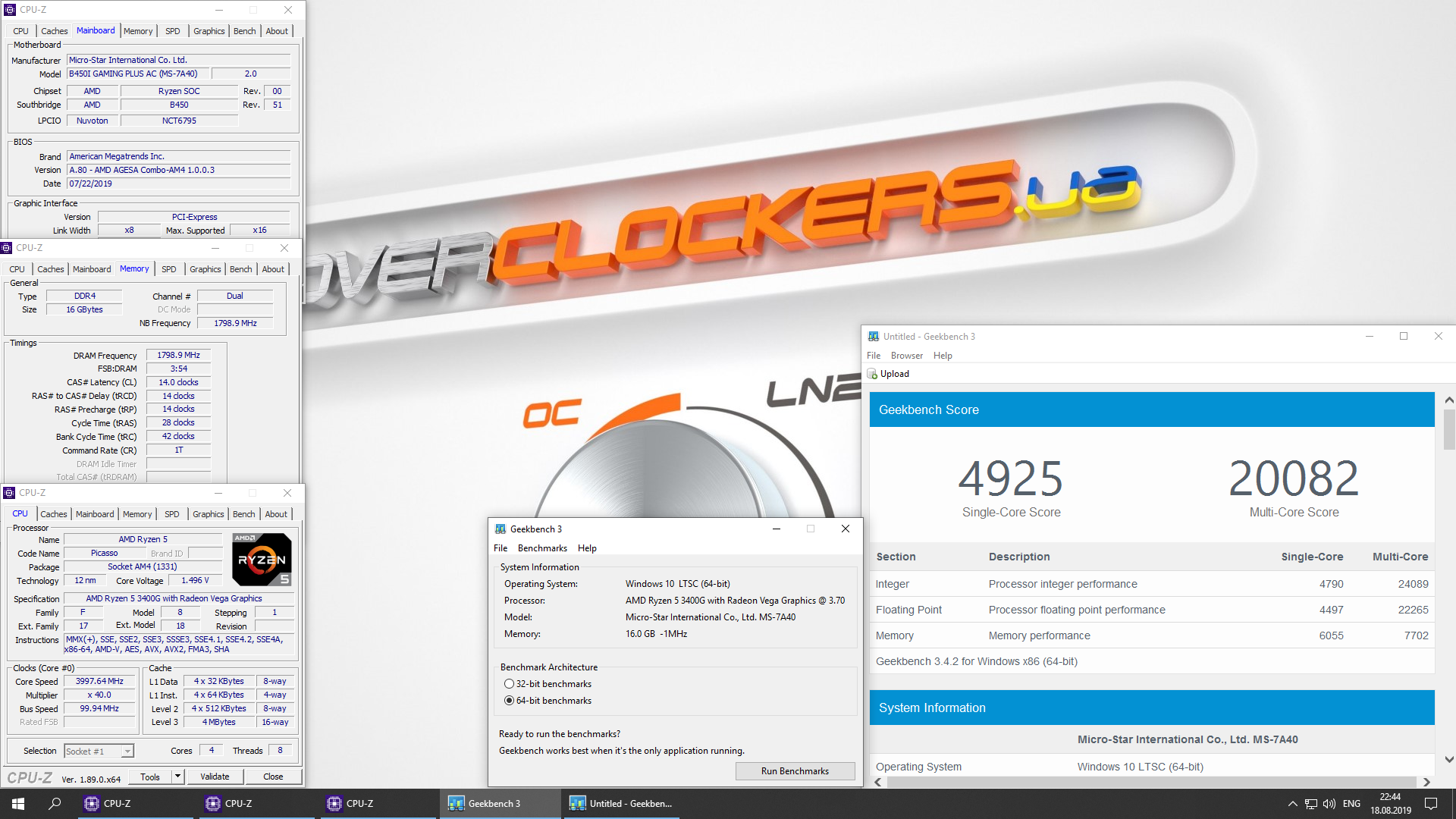Image resolution: width=1456 pixels, height=819 pixels.
Task: Click BIOS date field 07/22/2019
Action: [179, 184]
